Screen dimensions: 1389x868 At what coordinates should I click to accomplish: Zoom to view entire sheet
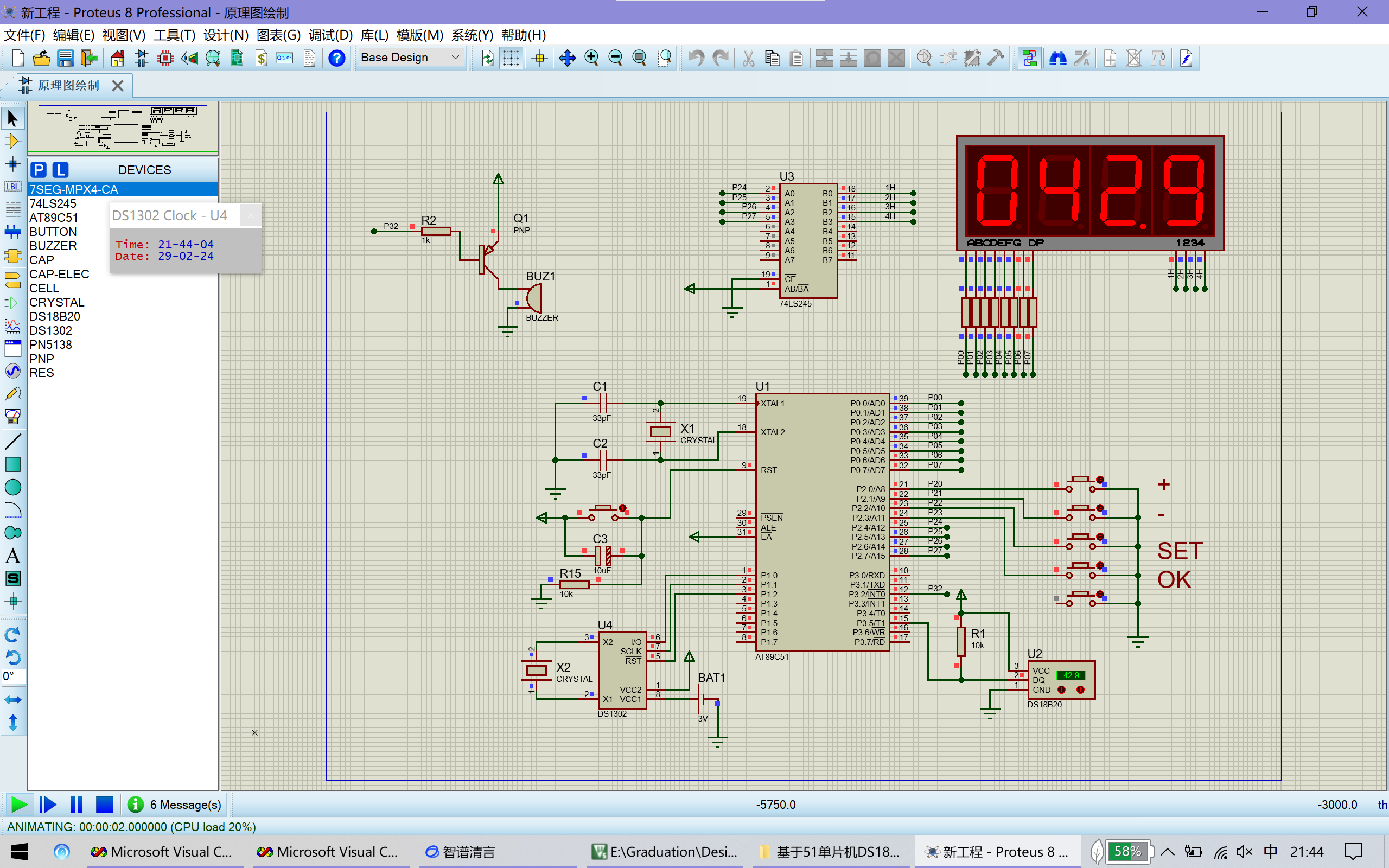[x=639, y=58]
